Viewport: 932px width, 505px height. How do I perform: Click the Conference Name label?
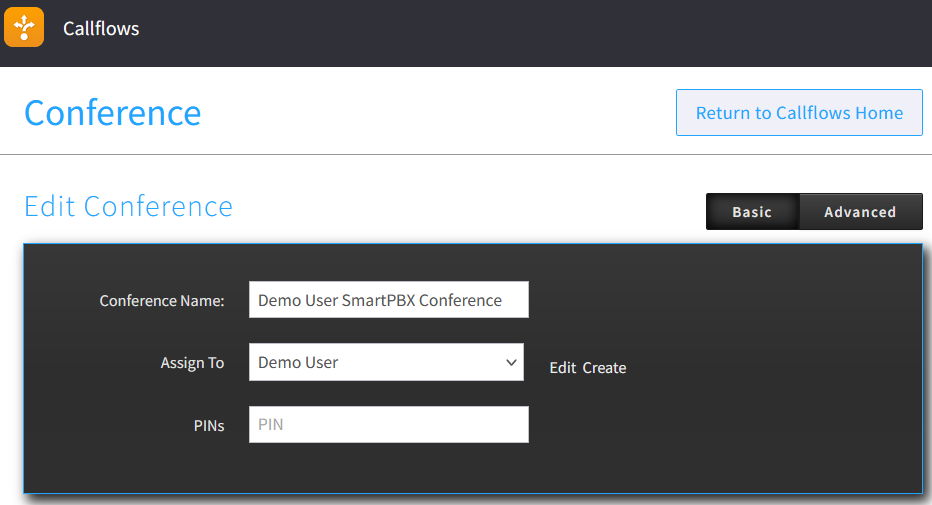click(162, 301)
